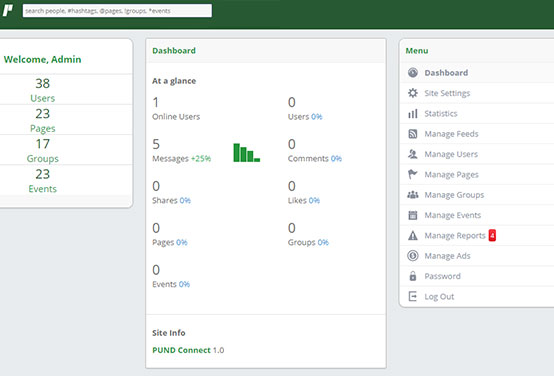Click the Online Users stat label
The height and width of the screenshot is (376, 554).
(176, 117)
